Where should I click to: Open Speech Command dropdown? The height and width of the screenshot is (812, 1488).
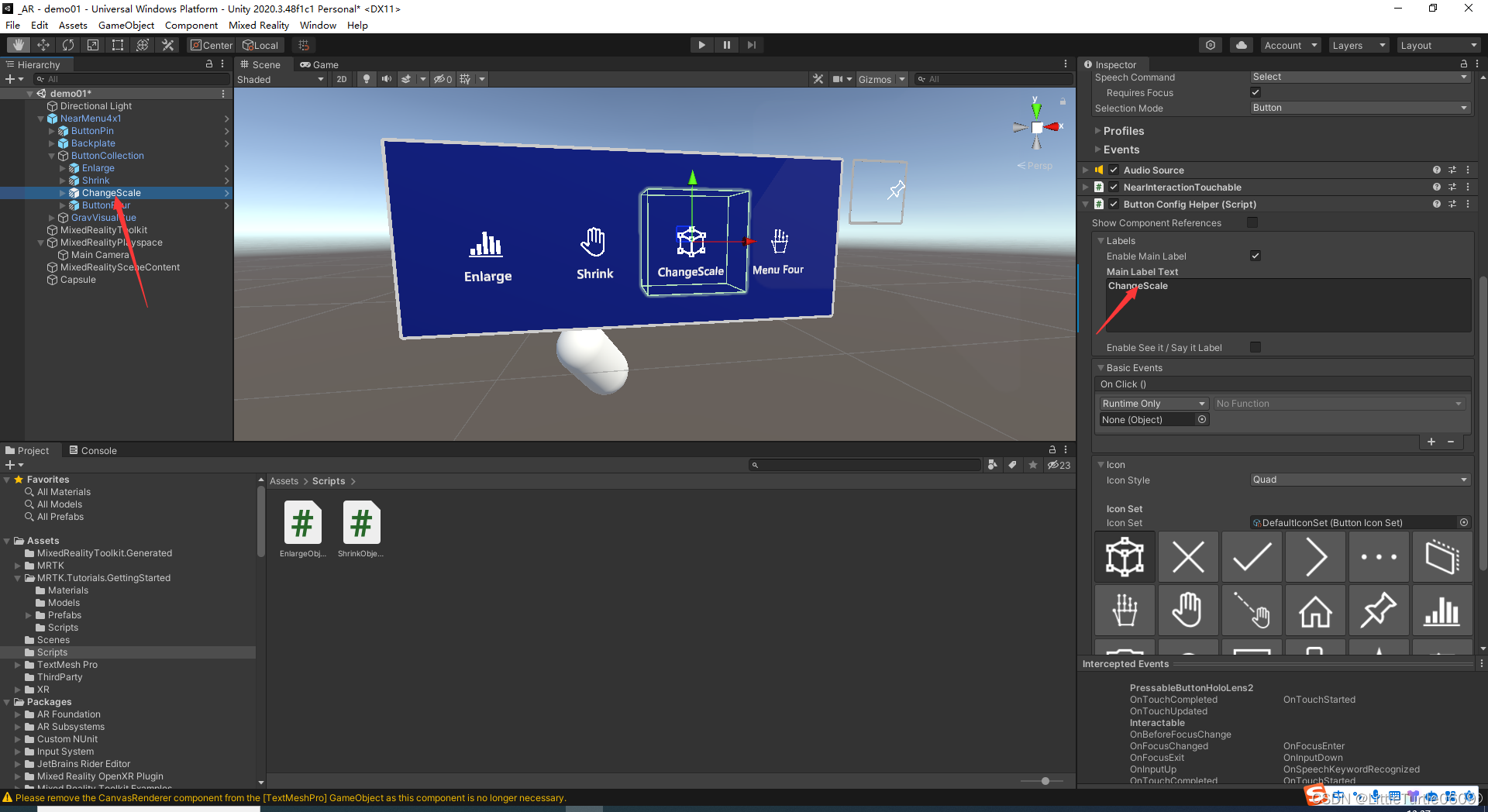(x=1360, y=77)
